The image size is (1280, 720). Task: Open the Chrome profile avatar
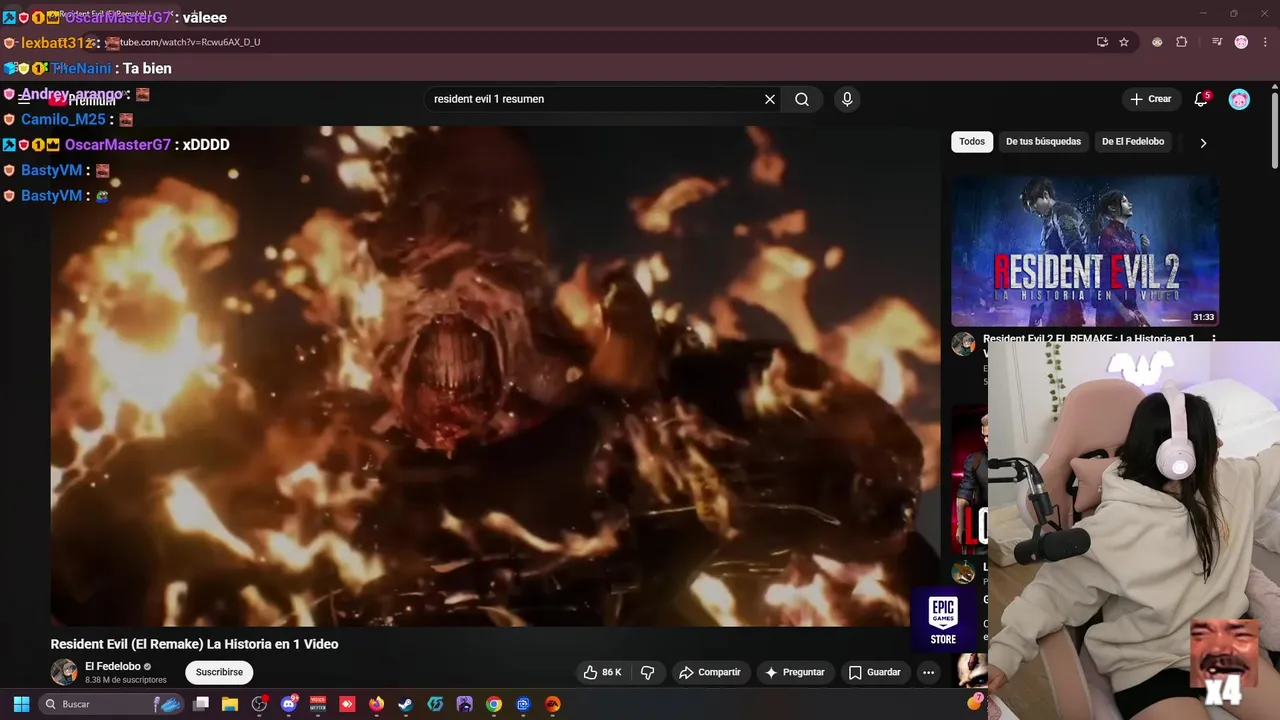click(x=1241, y=42)
